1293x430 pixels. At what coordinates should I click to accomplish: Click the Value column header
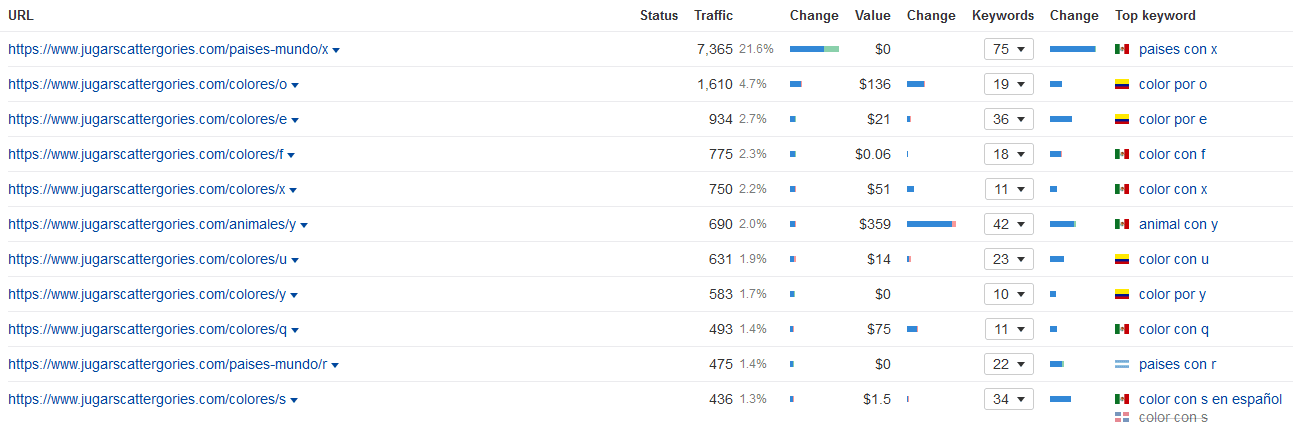tap(873, 15)
